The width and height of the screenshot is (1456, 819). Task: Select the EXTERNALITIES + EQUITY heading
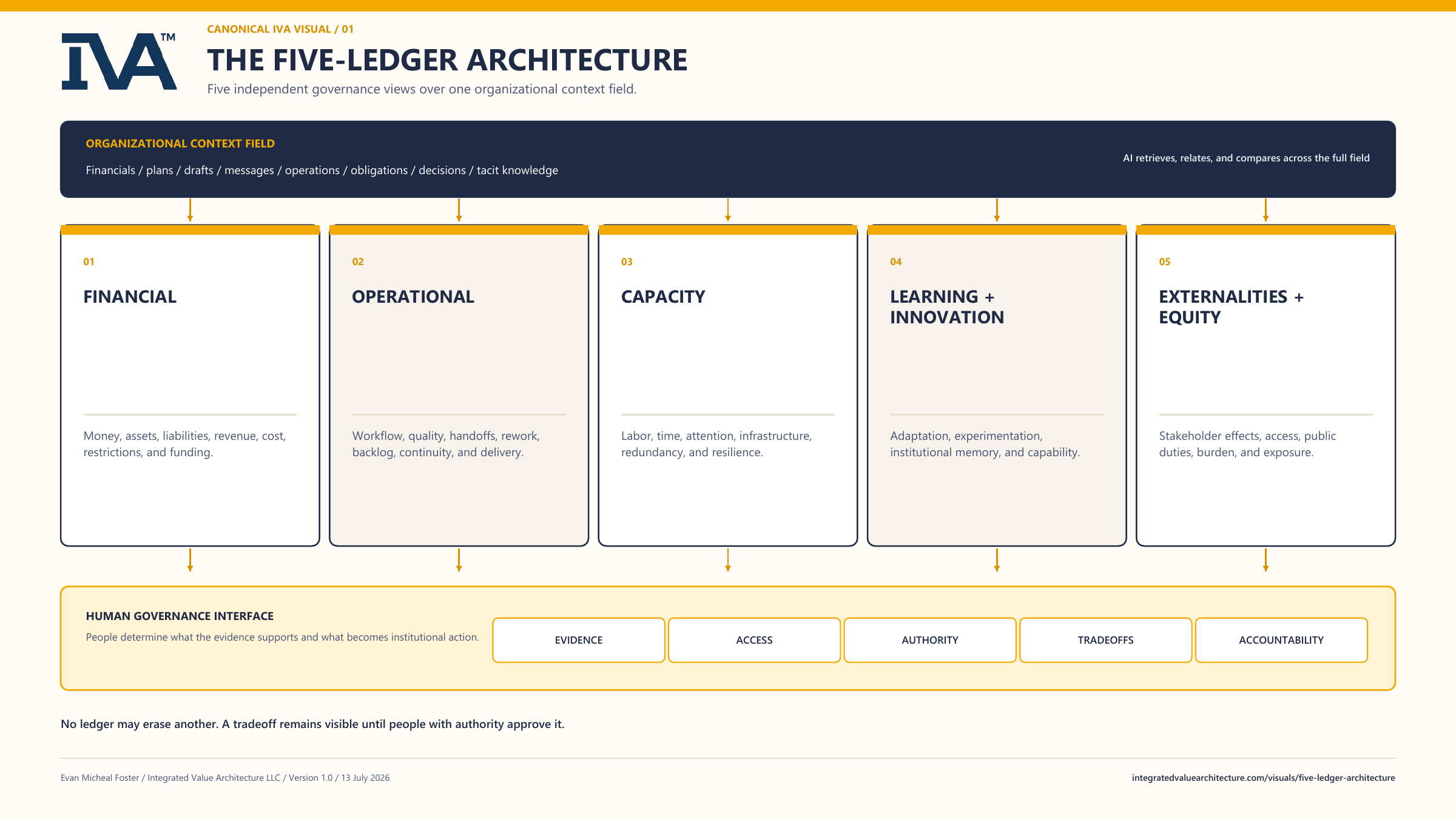(1232, 307)
